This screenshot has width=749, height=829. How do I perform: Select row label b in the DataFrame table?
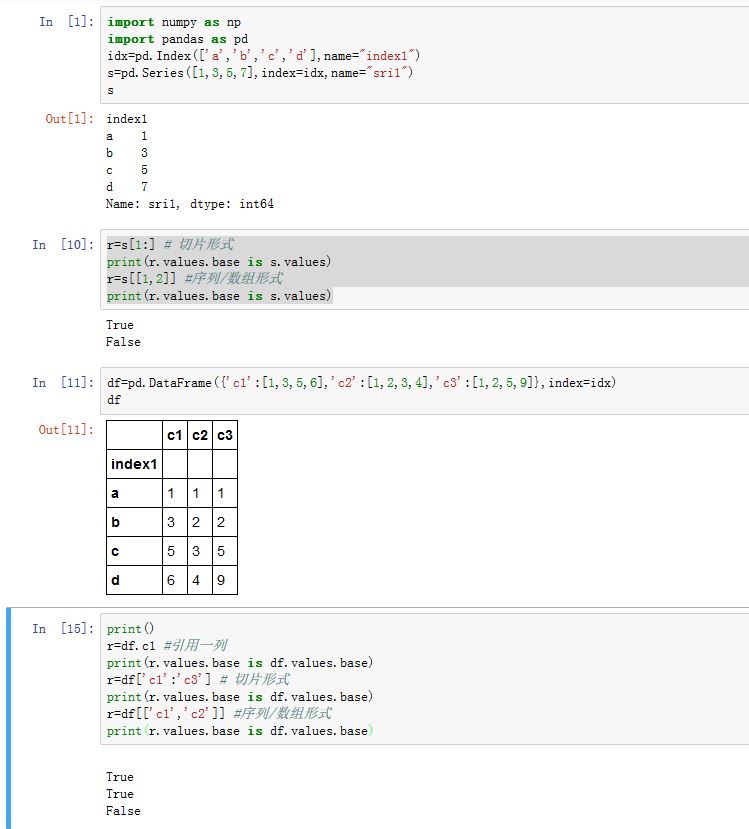115,522
